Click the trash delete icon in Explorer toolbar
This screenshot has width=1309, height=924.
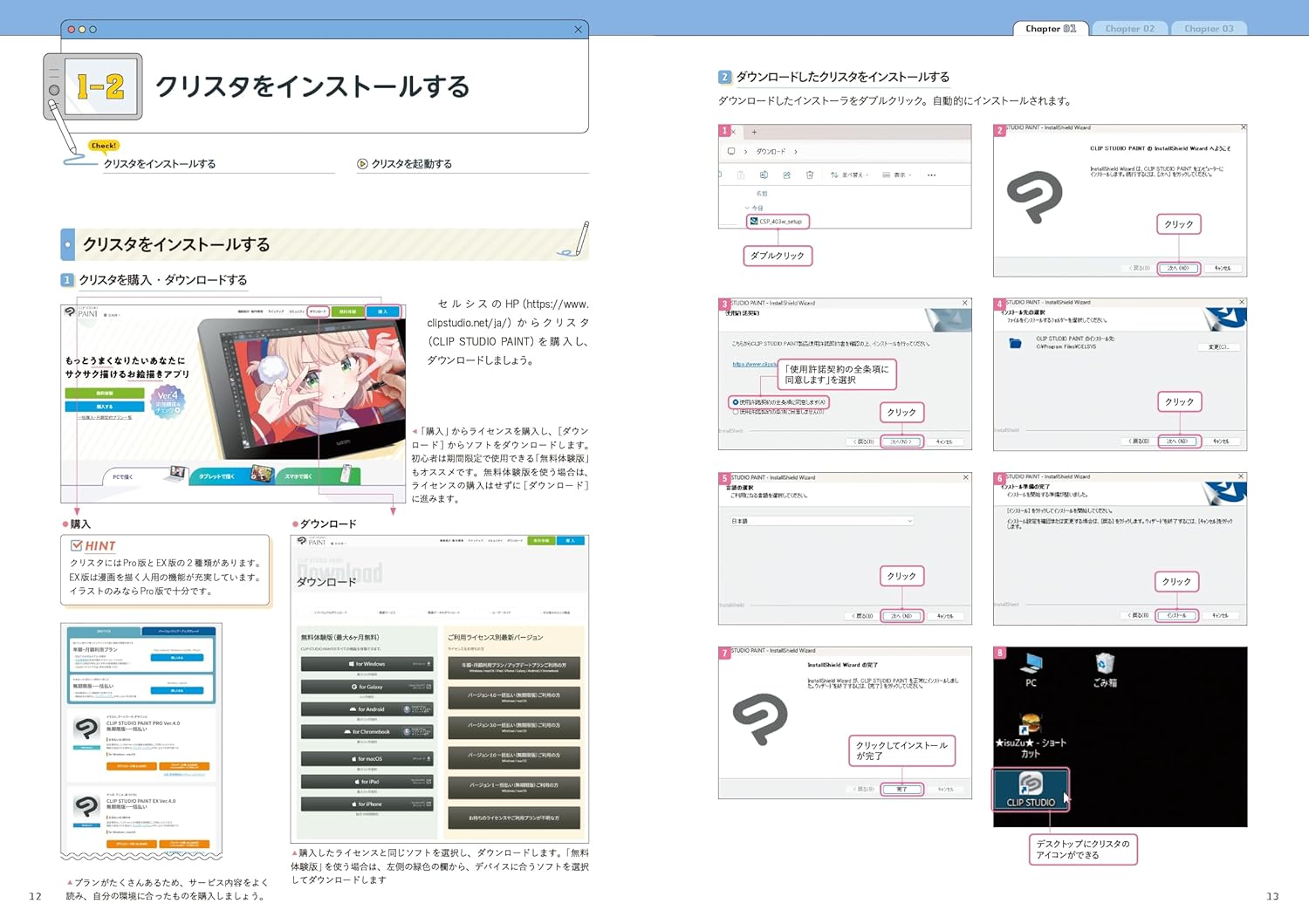coord(810,175)
